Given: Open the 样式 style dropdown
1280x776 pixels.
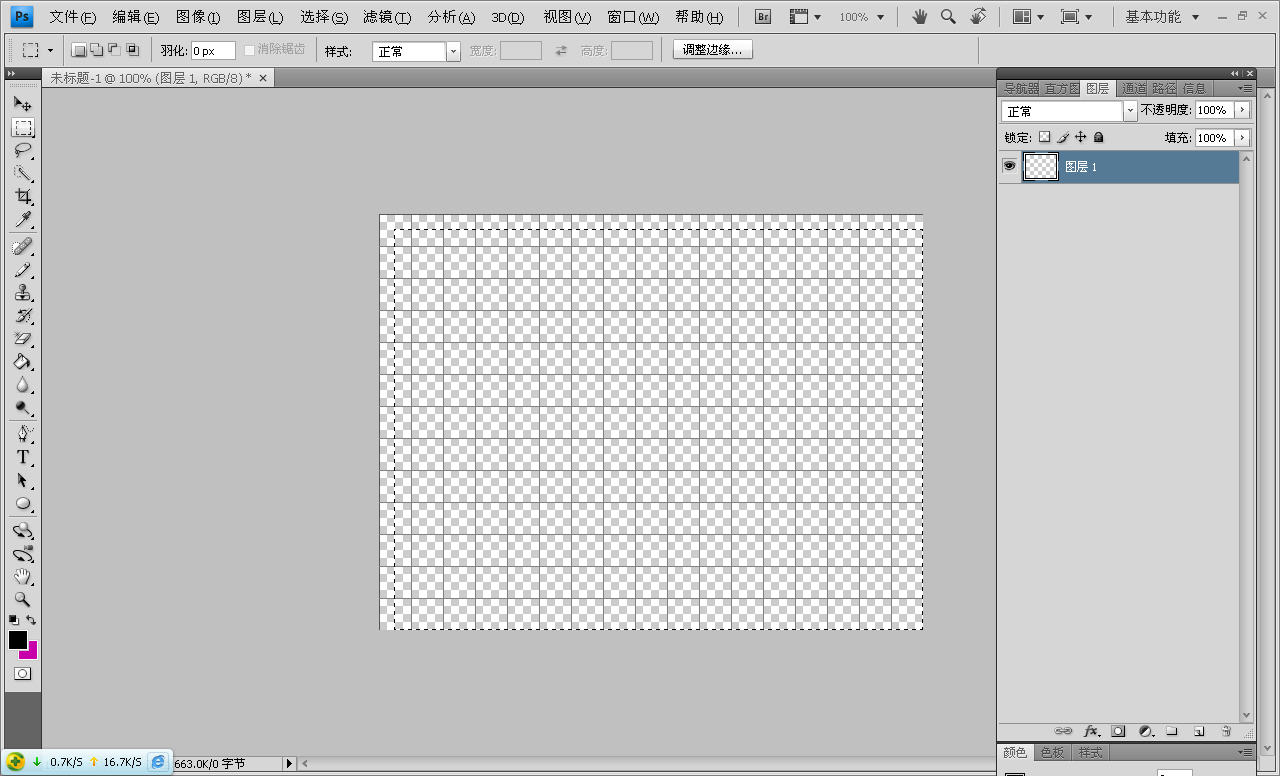Looking at the screenshot, I should (x=453, y=51).
